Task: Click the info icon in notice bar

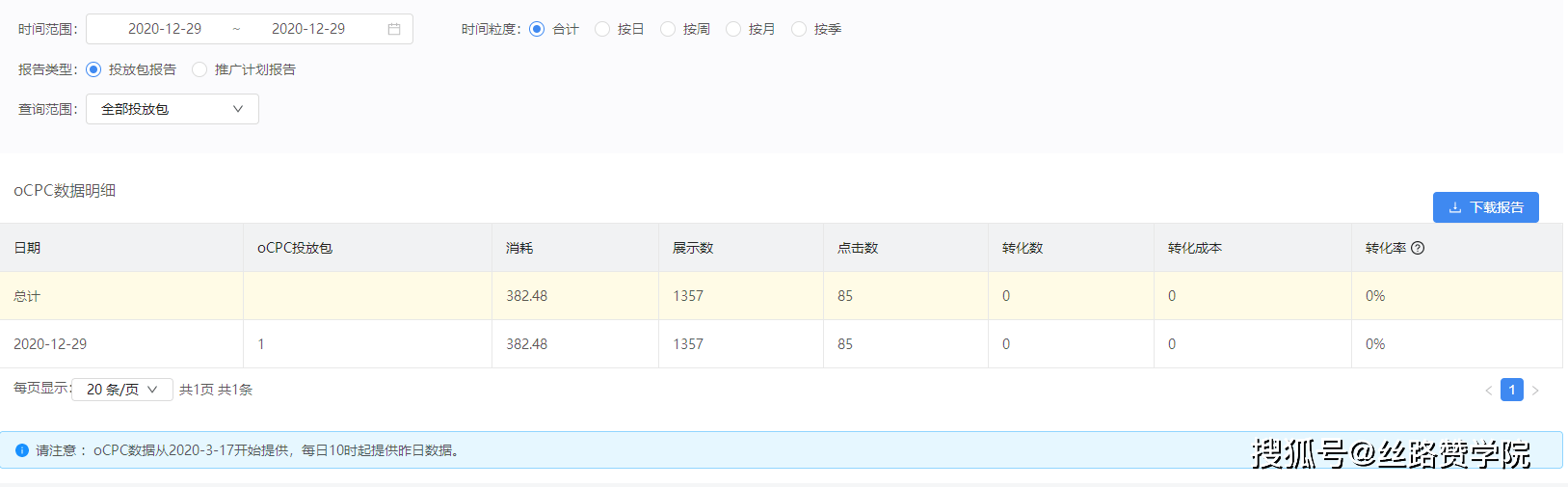Action: tap(22, 450)
